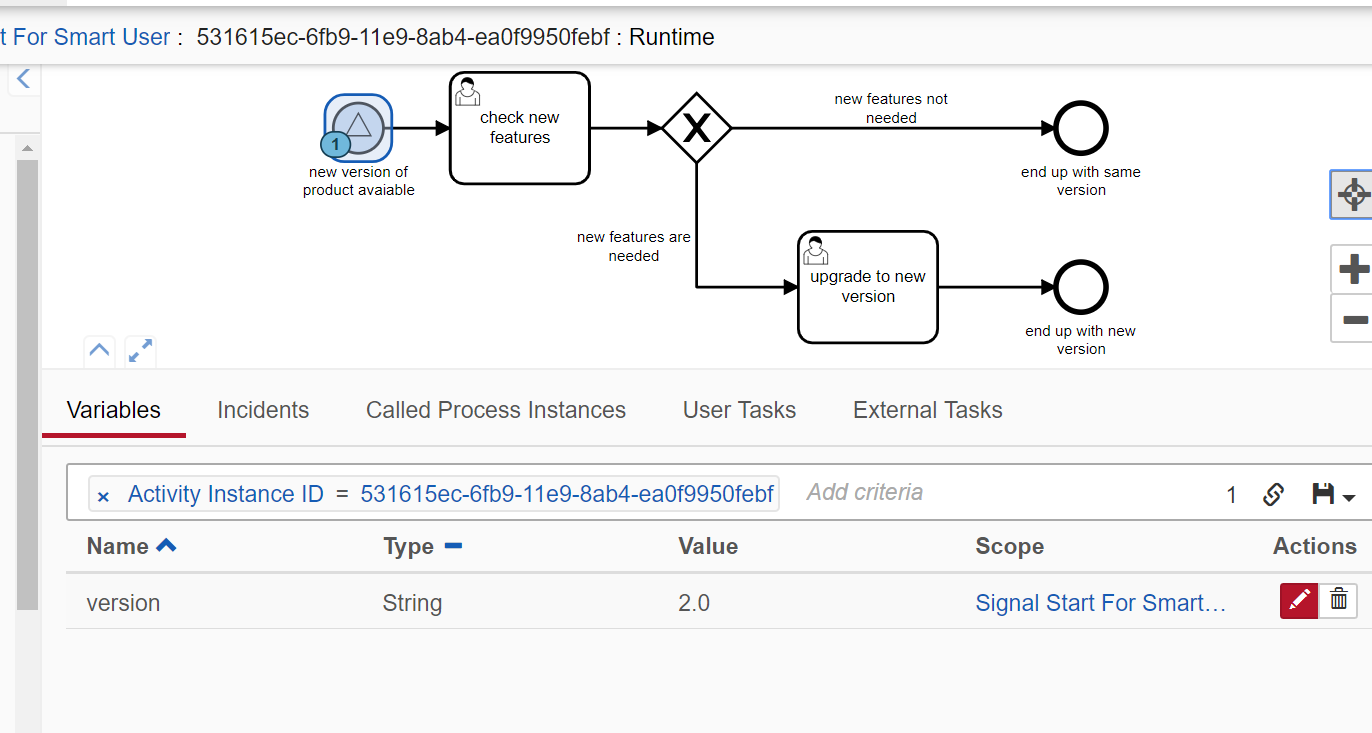Maximize the diagram with expand arrows icon
The width and height of the screenshot is (1372, 733).
tap(140, 351)
